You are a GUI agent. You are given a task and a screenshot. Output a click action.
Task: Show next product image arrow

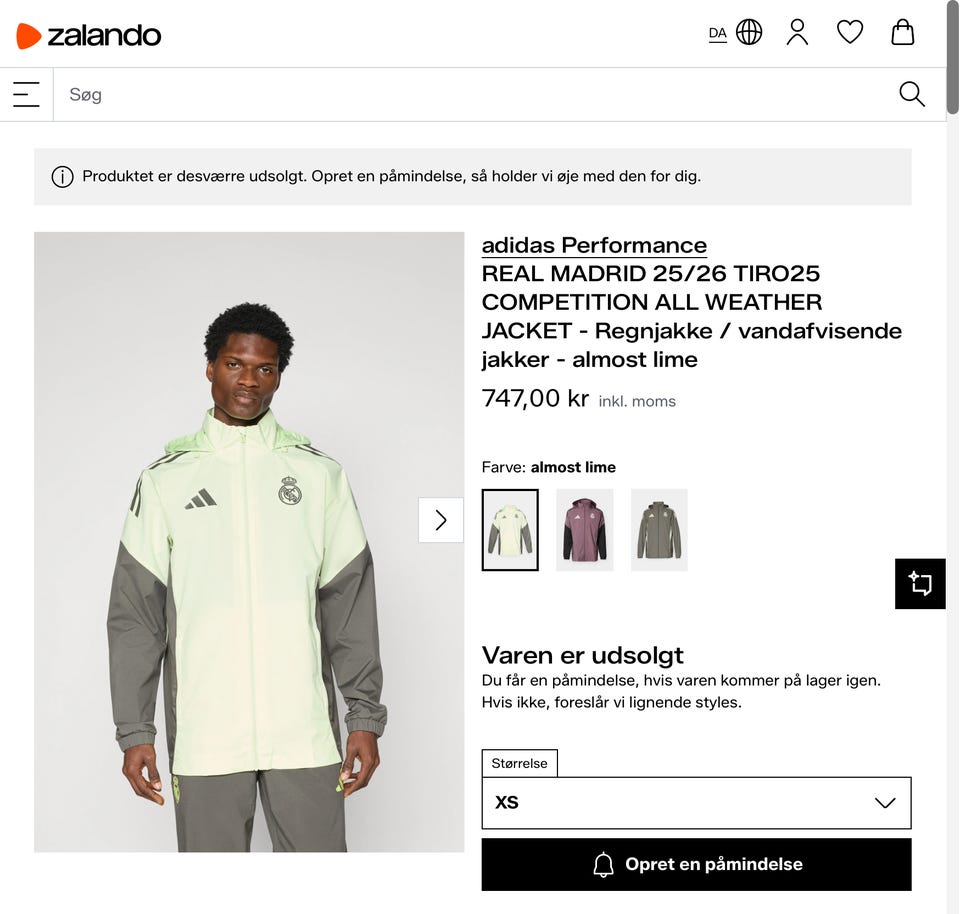pos(441,520)
